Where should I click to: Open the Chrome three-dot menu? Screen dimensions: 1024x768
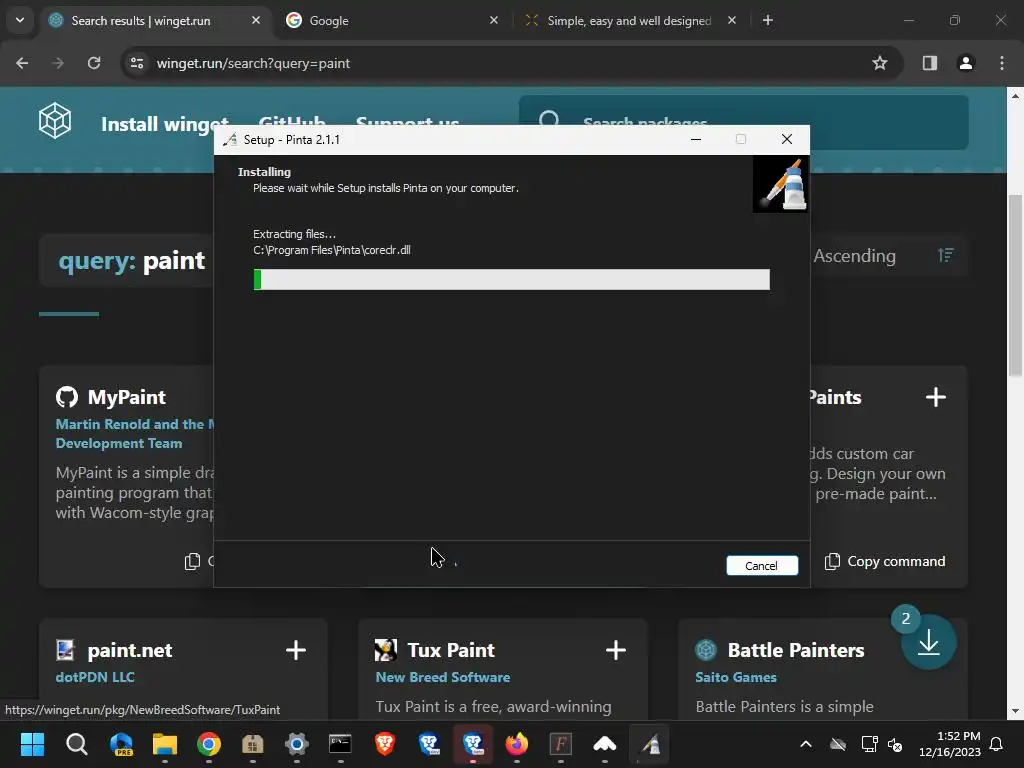[x=1002, y=63]
